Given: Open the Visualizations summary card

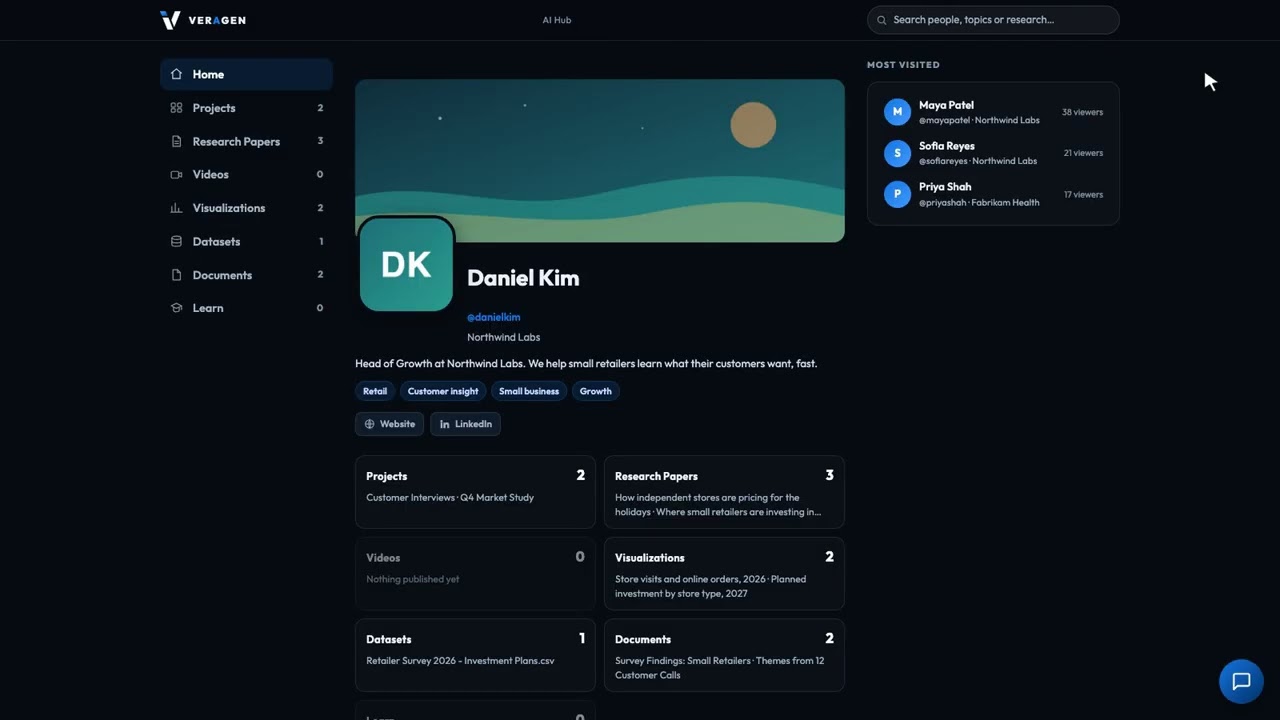Looking at the screenshot, I should (x=724, y=574).
